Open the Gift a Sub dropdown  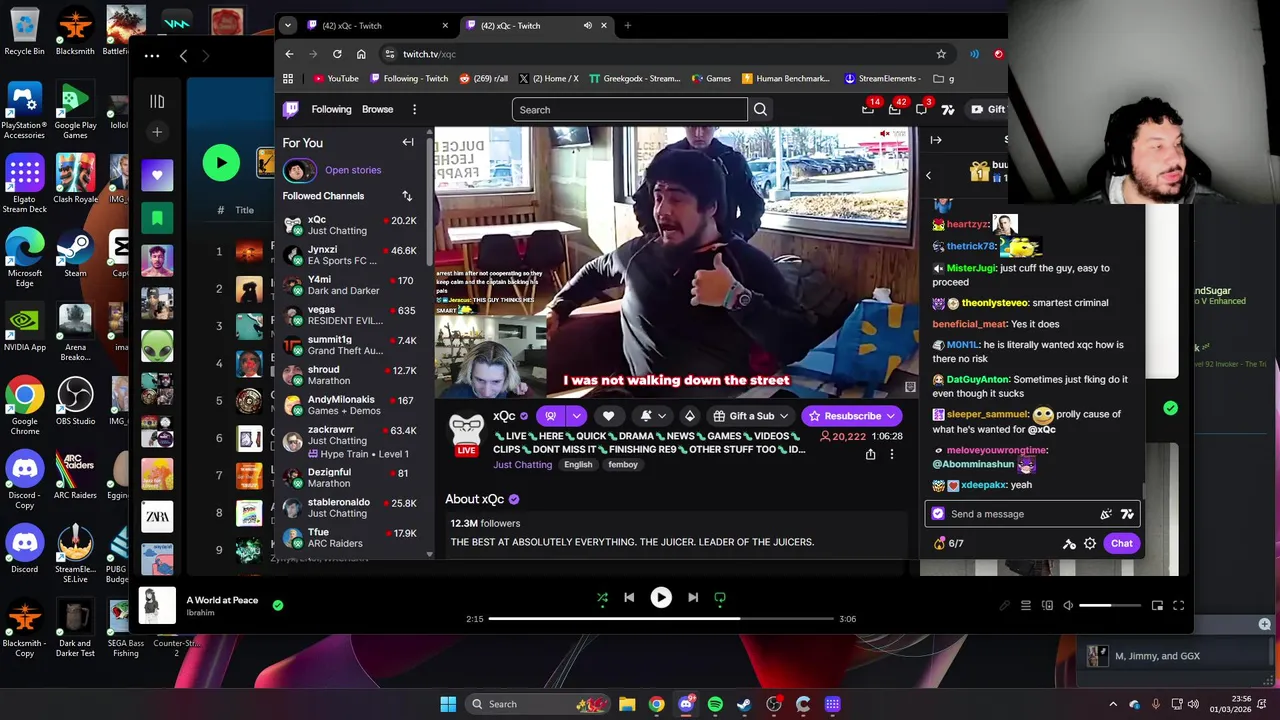click(751, 416)
